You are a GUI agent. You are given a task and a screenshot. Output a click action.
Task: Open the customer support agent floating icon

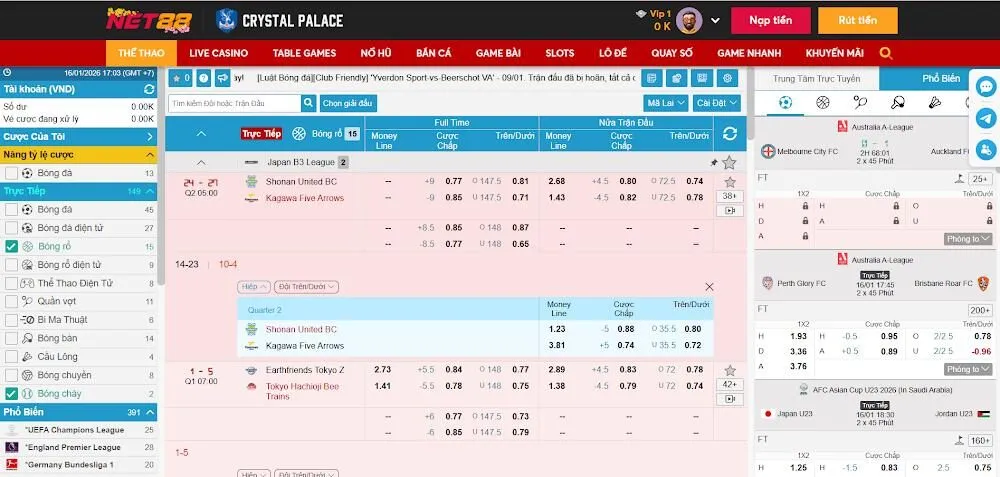coord(986,150)
